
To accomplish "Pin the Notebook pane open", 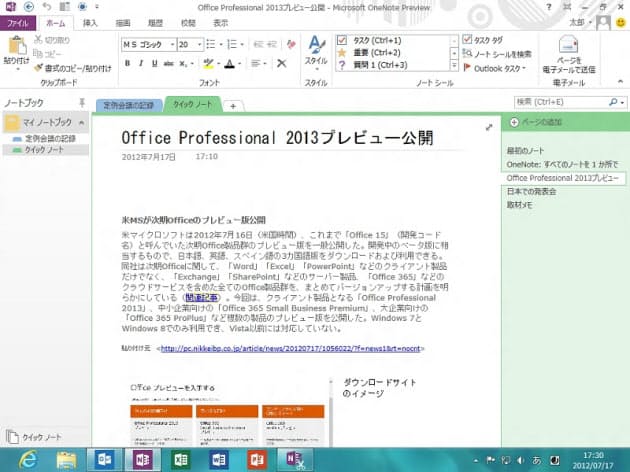I will point(81,103).
